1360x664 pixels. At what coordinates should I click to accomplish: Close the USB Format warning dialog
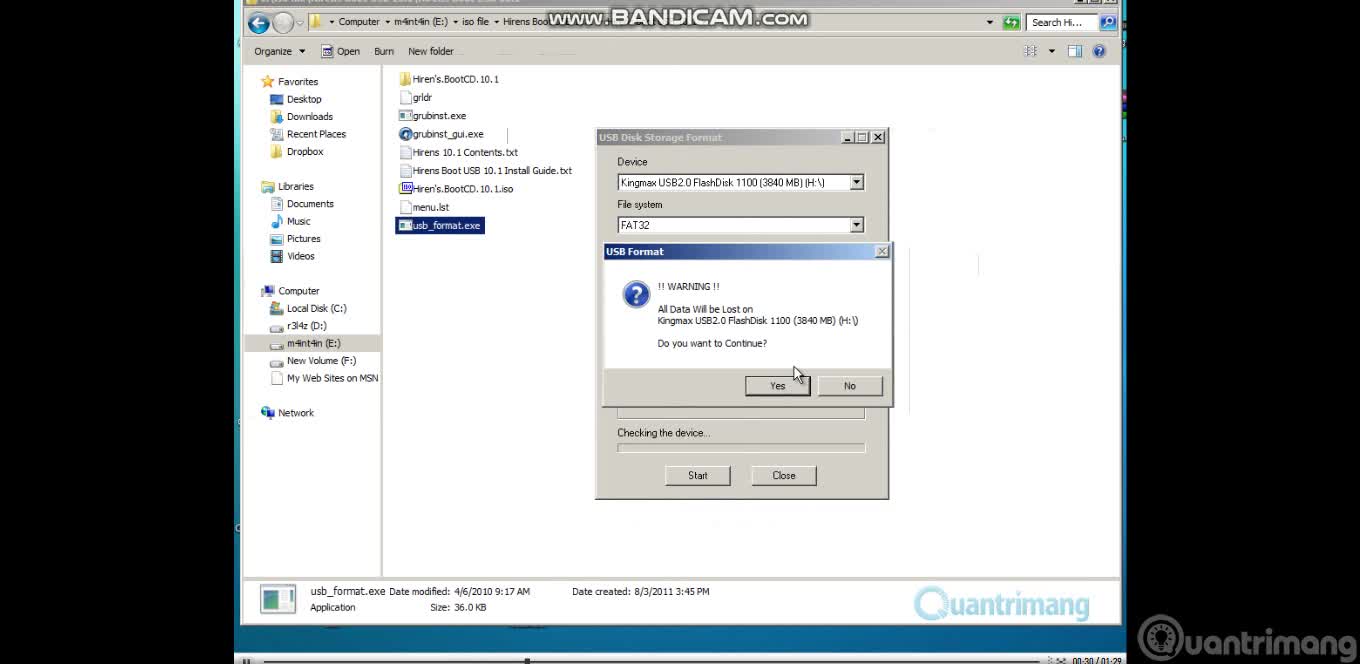[881, 252]
